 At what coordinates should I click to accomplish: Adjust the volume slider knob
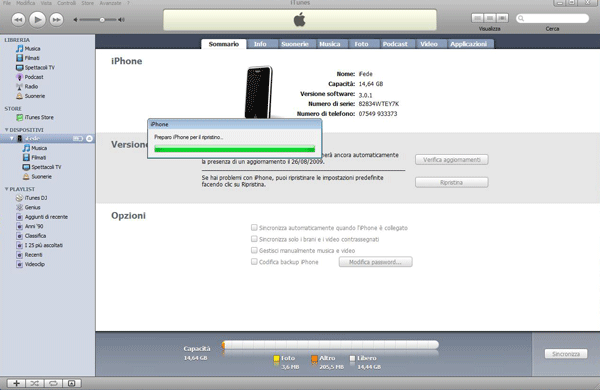coord(102,20)
